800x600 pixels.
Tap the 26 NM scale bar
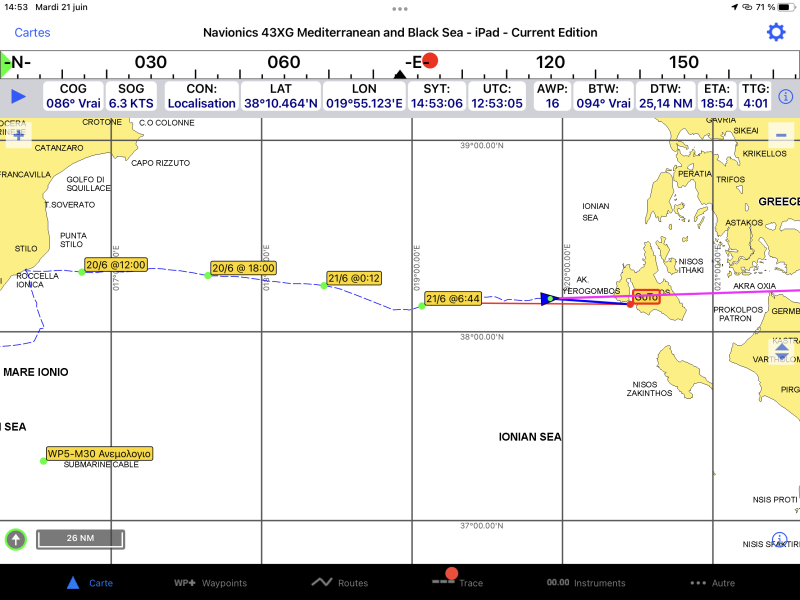coord(80,539)
